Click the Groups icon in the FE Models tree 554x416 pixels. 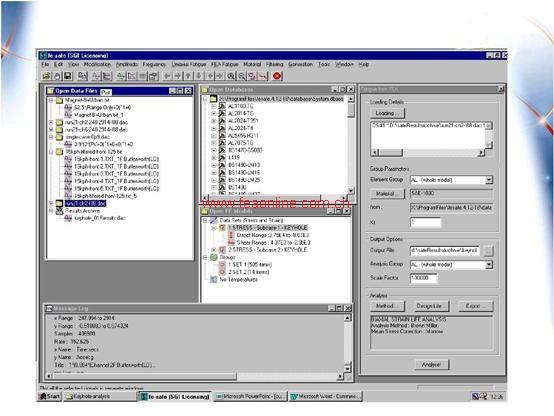tap(214, 257)
